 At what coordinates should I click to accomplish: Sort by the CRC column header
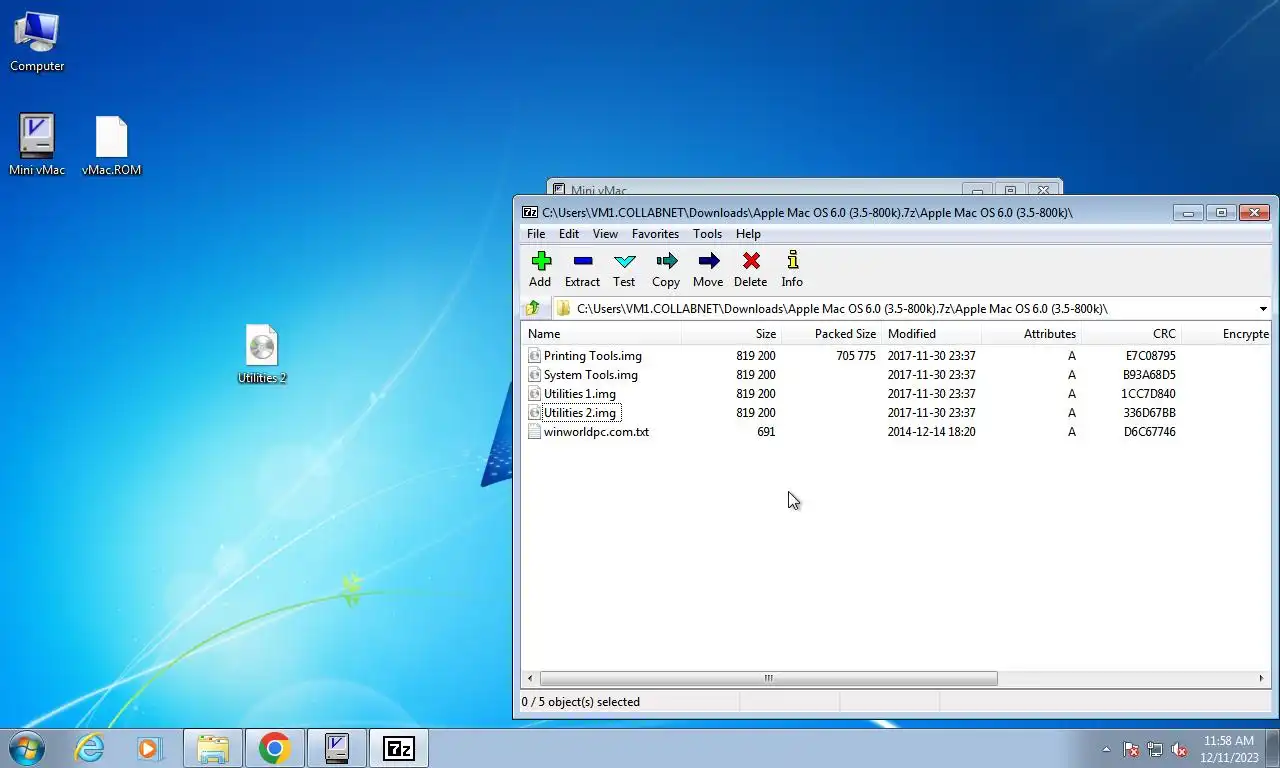coord(1131,334)
